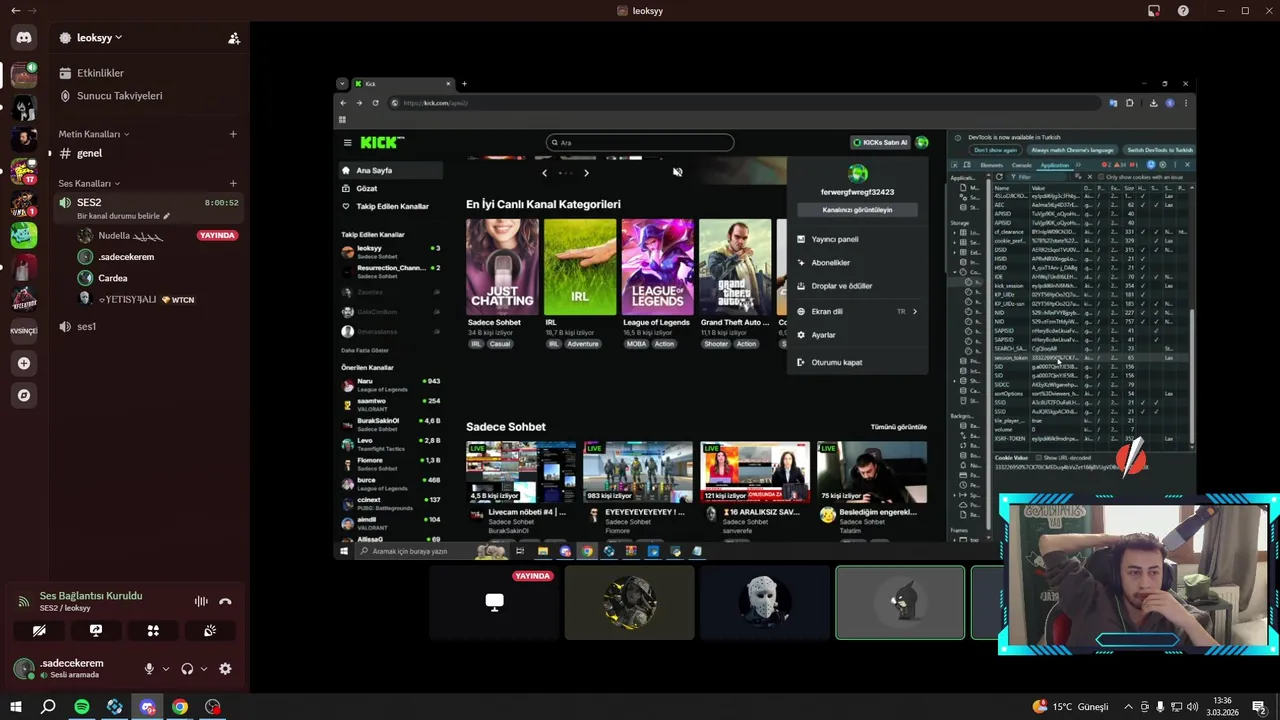This screenshot has height=720, width=1280.
Task: Go back with the title bar left arrow
Action: 15,11
